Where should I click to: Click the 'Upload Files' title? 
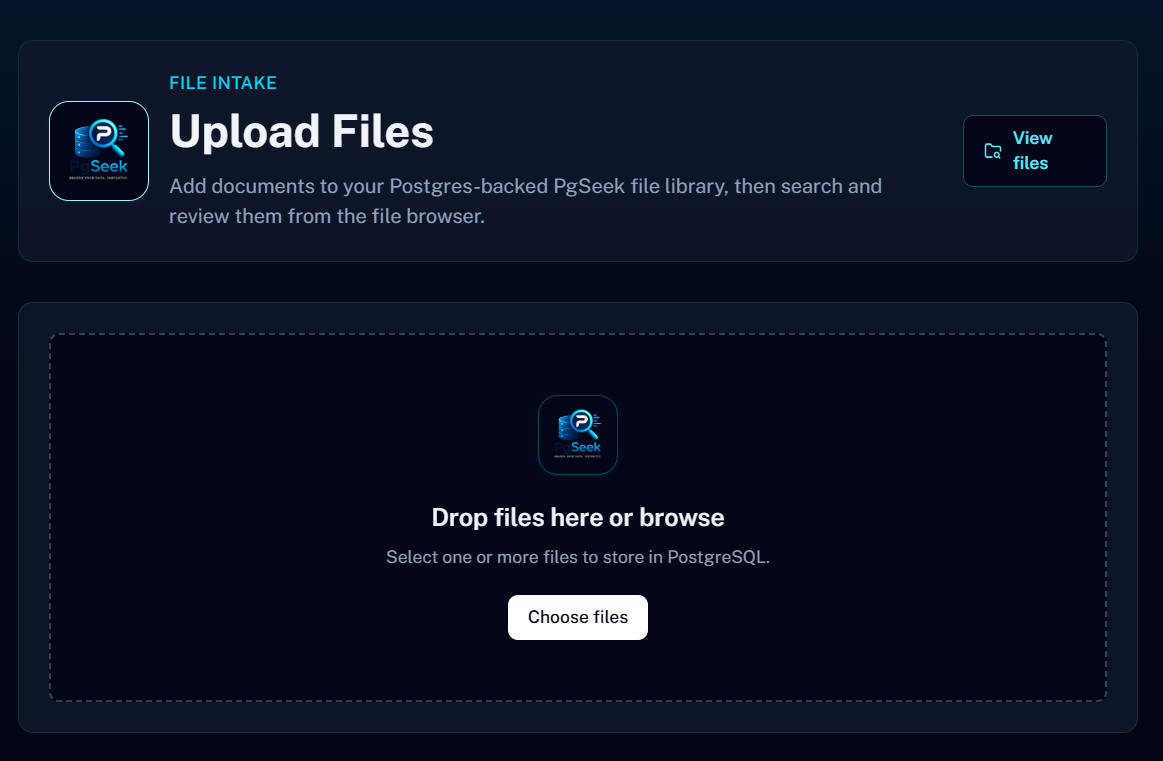tap(301, 131)
